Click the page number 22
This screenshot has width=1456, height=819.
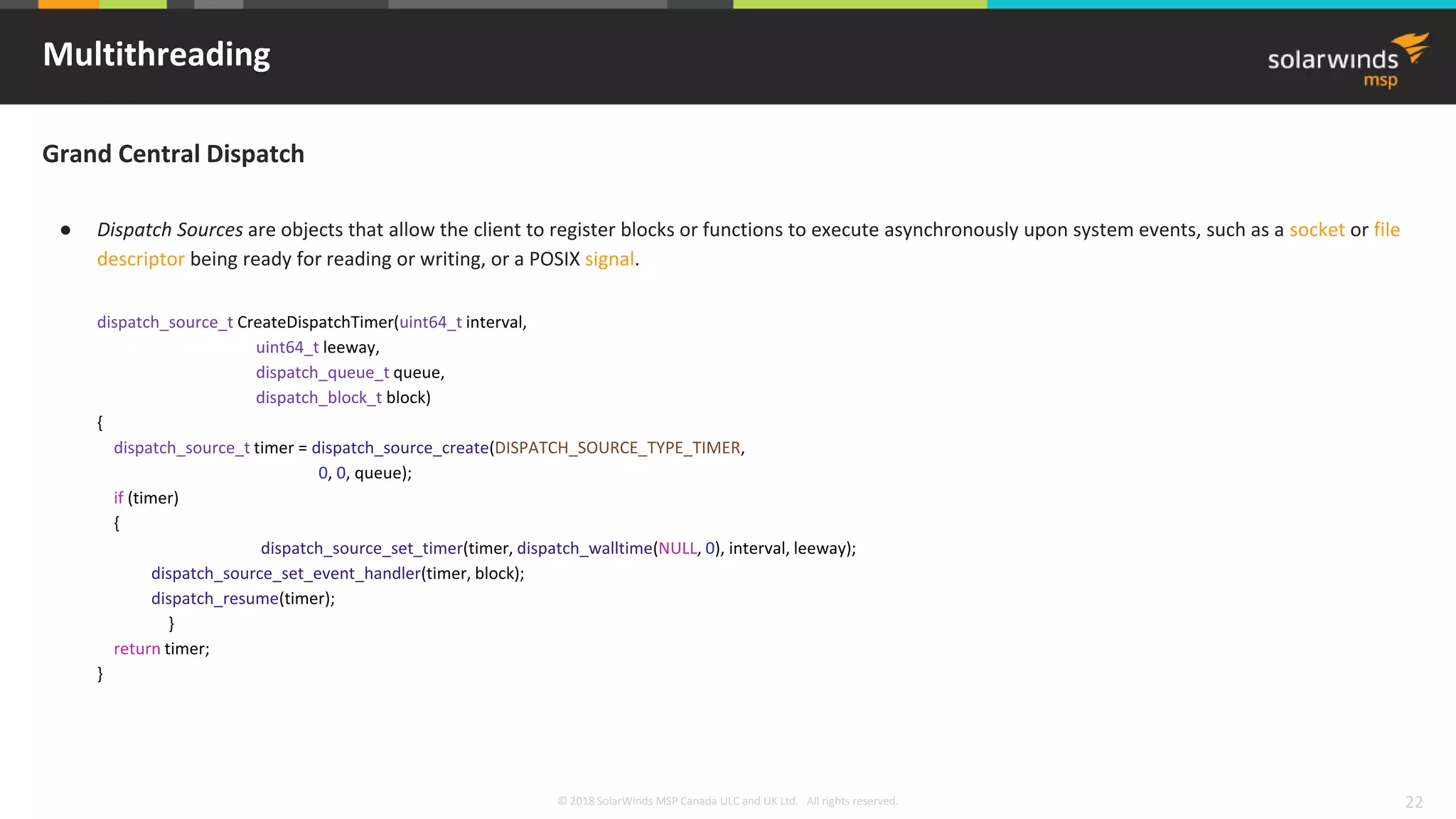pyautogui.click(x=1413, y=802)
